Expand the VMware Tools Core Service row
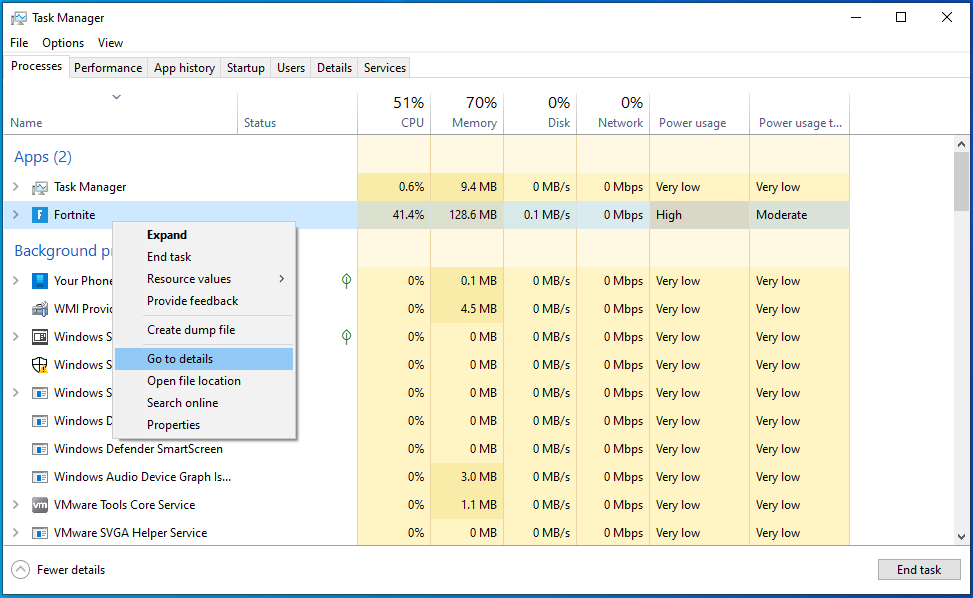 click(x=16, y=504)
